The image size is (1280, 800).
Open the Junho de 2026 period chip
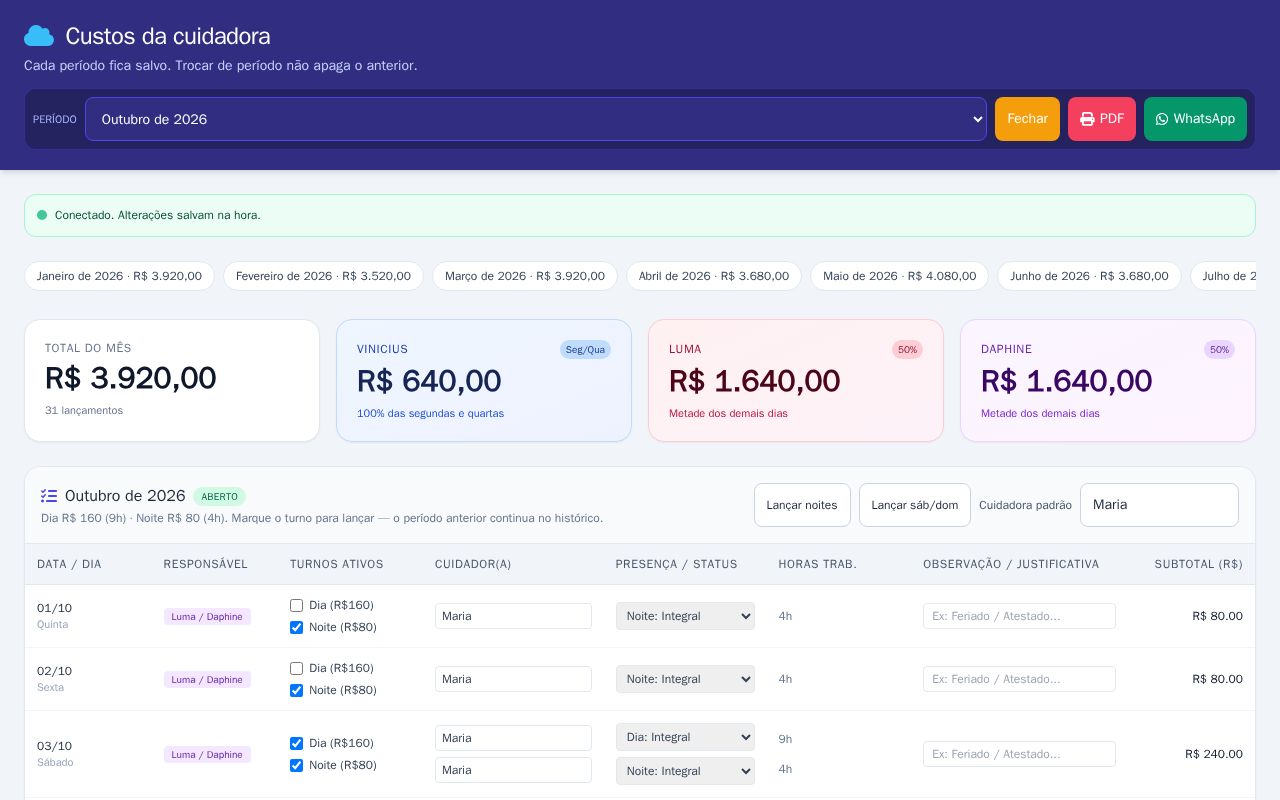pyautogui.click(x=1089, y=276)
